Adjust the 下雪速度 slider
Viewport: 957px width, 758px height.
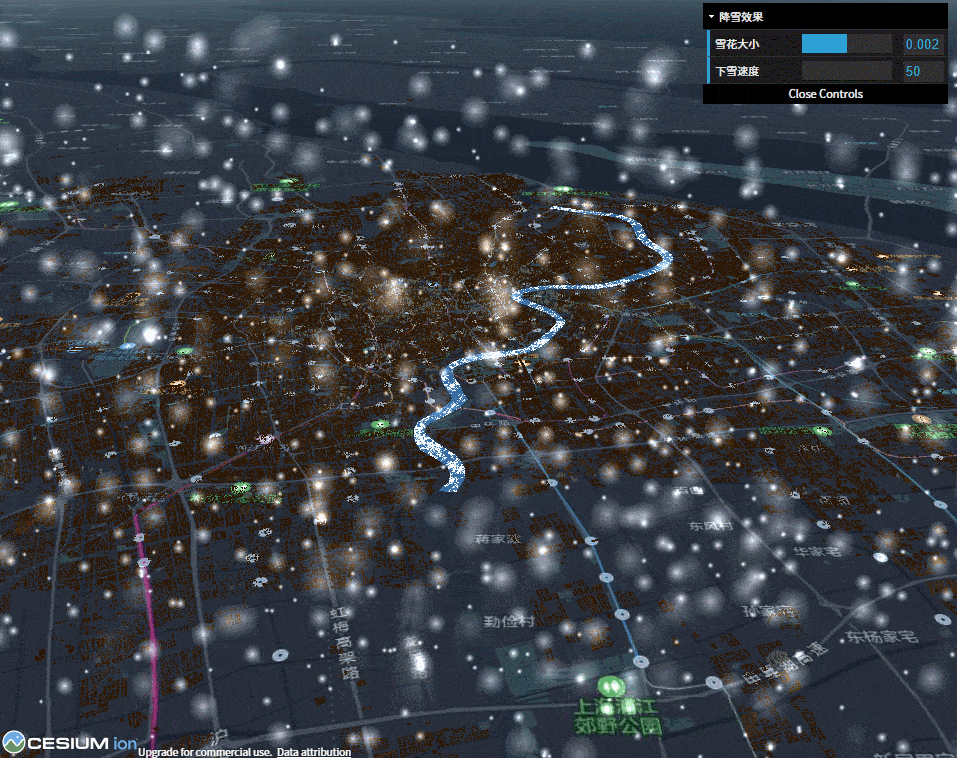click(x=847, y=71)
